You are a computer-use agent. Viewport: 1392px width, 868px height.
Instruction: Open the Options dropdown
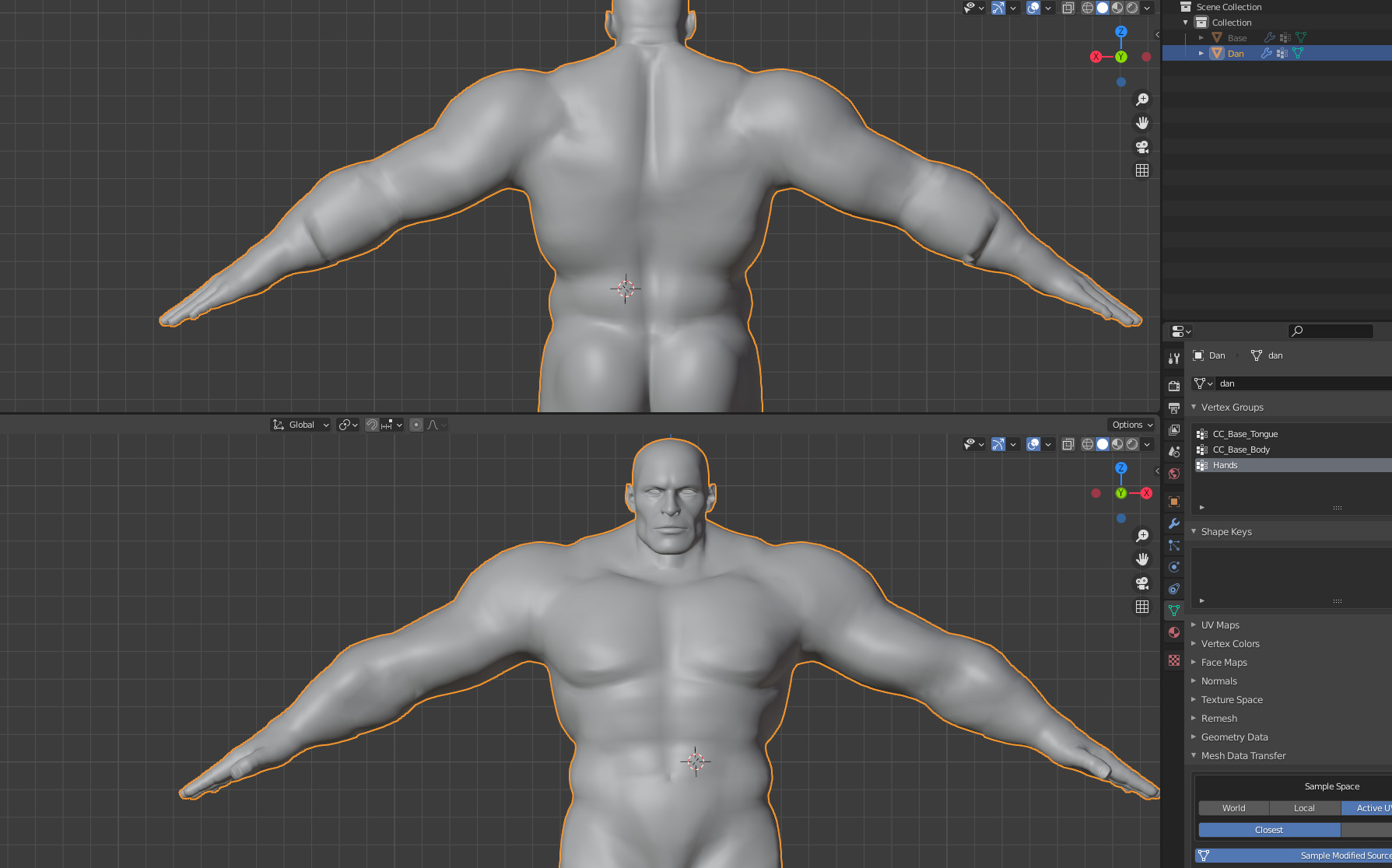point(1132,425)
